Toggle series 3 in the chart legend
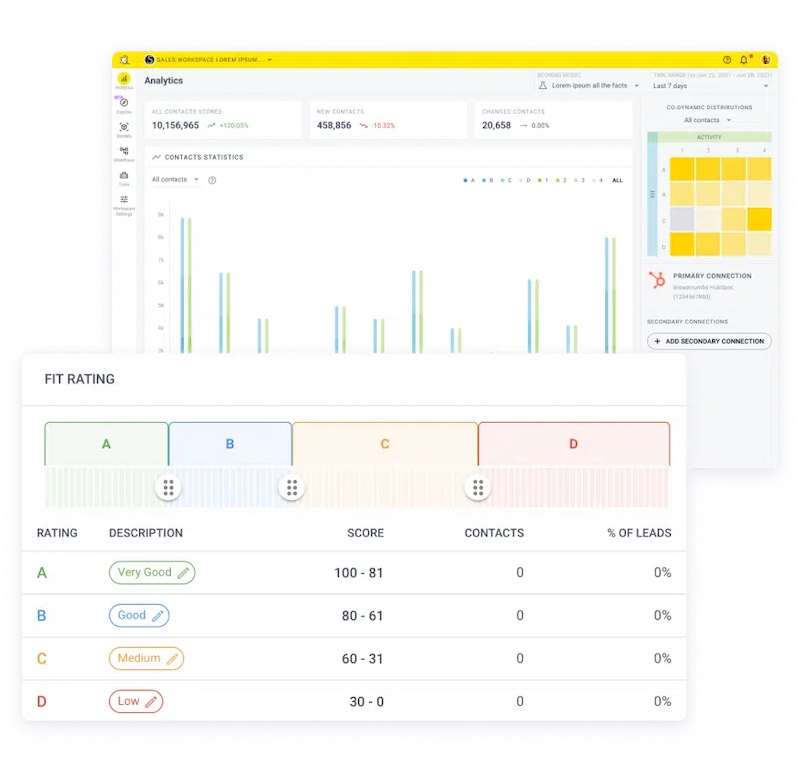This screenshot has width=800, height=772. coord(580,180)
